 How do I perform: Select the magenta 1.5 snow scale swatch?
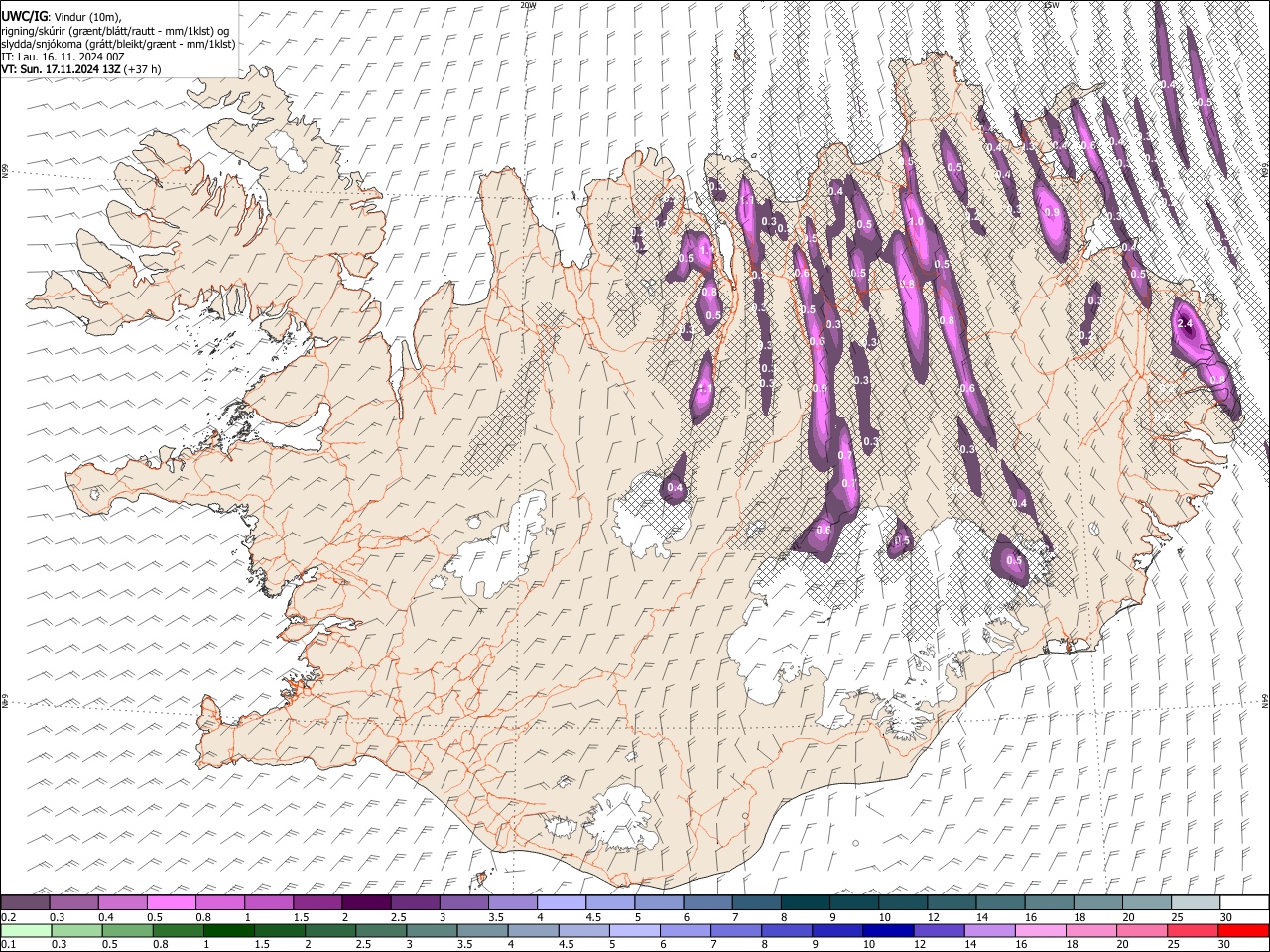317,903
